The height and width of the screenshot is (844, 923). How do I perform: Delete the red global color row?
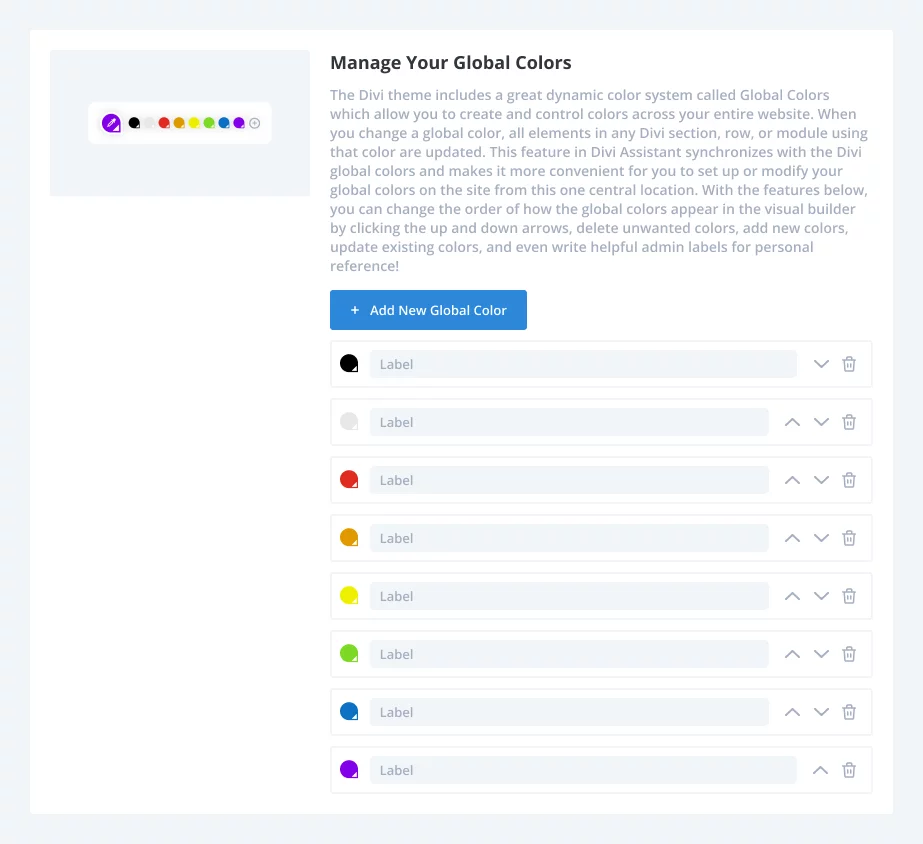(x=849, y=480)
